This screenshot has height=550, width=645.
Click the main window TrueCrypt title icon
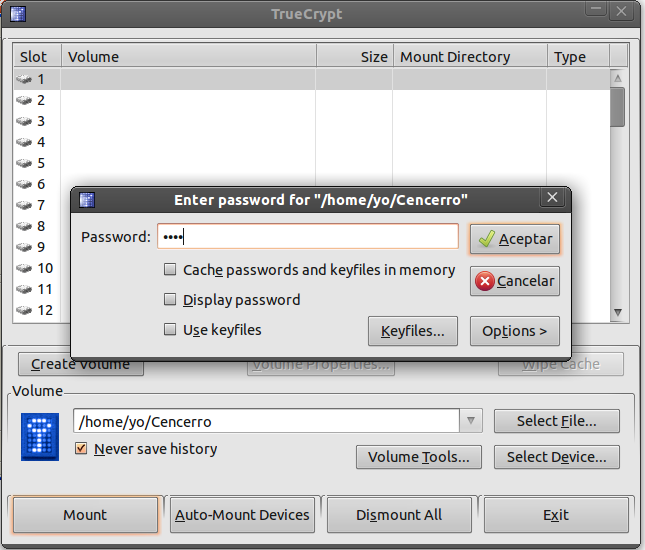[17, 14]
